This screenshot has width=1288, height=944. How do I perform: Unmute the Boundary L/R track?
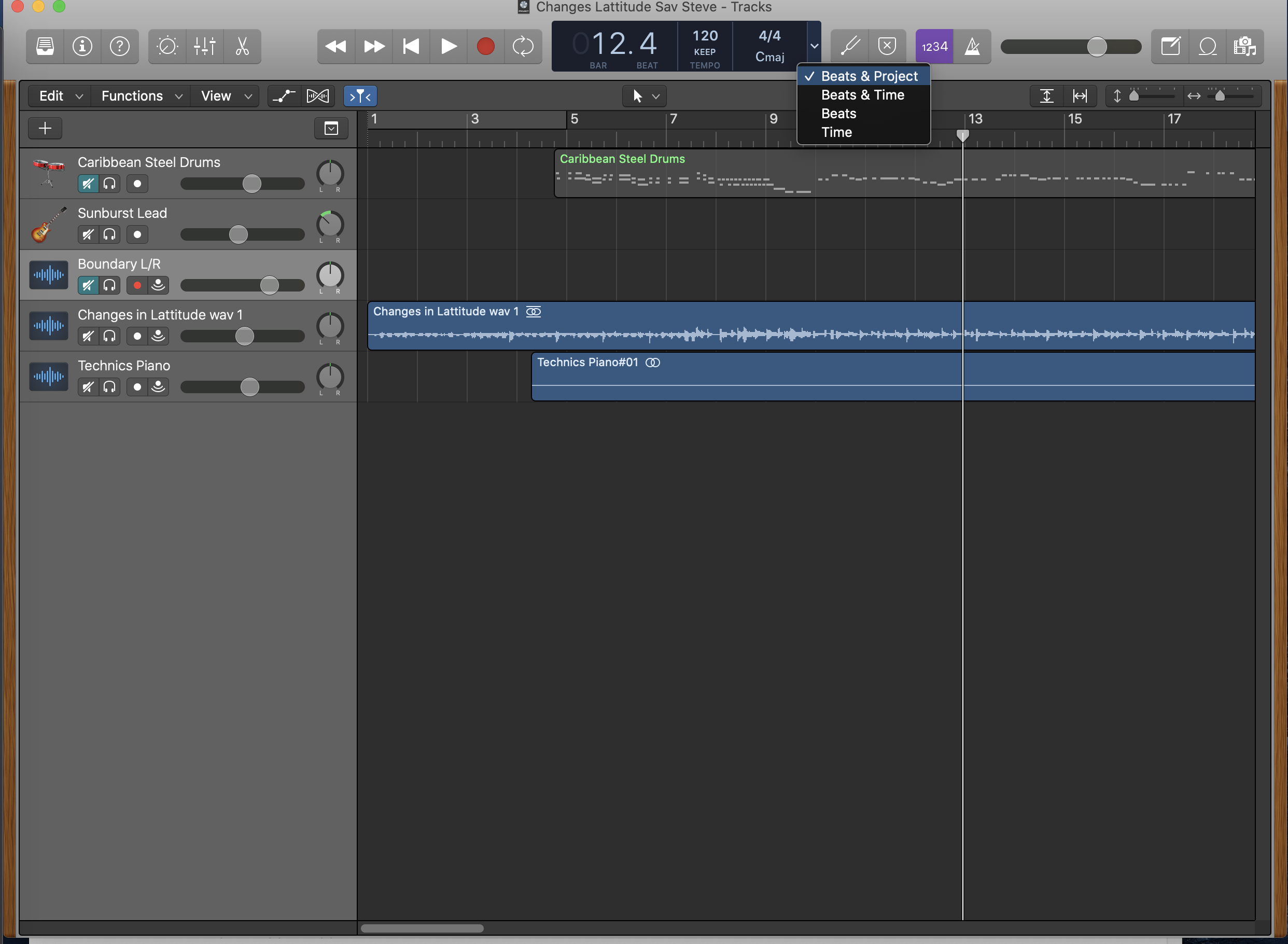click(88, 285)
